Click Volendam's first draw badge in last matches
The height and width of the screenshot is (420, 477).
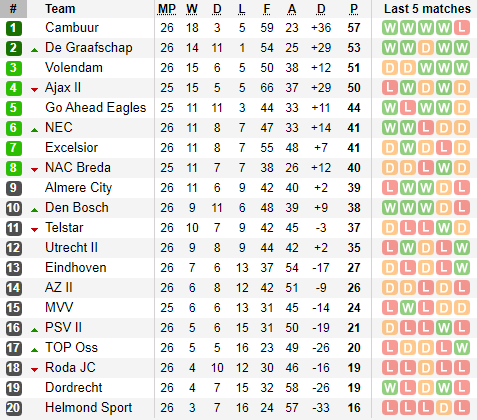390,68
